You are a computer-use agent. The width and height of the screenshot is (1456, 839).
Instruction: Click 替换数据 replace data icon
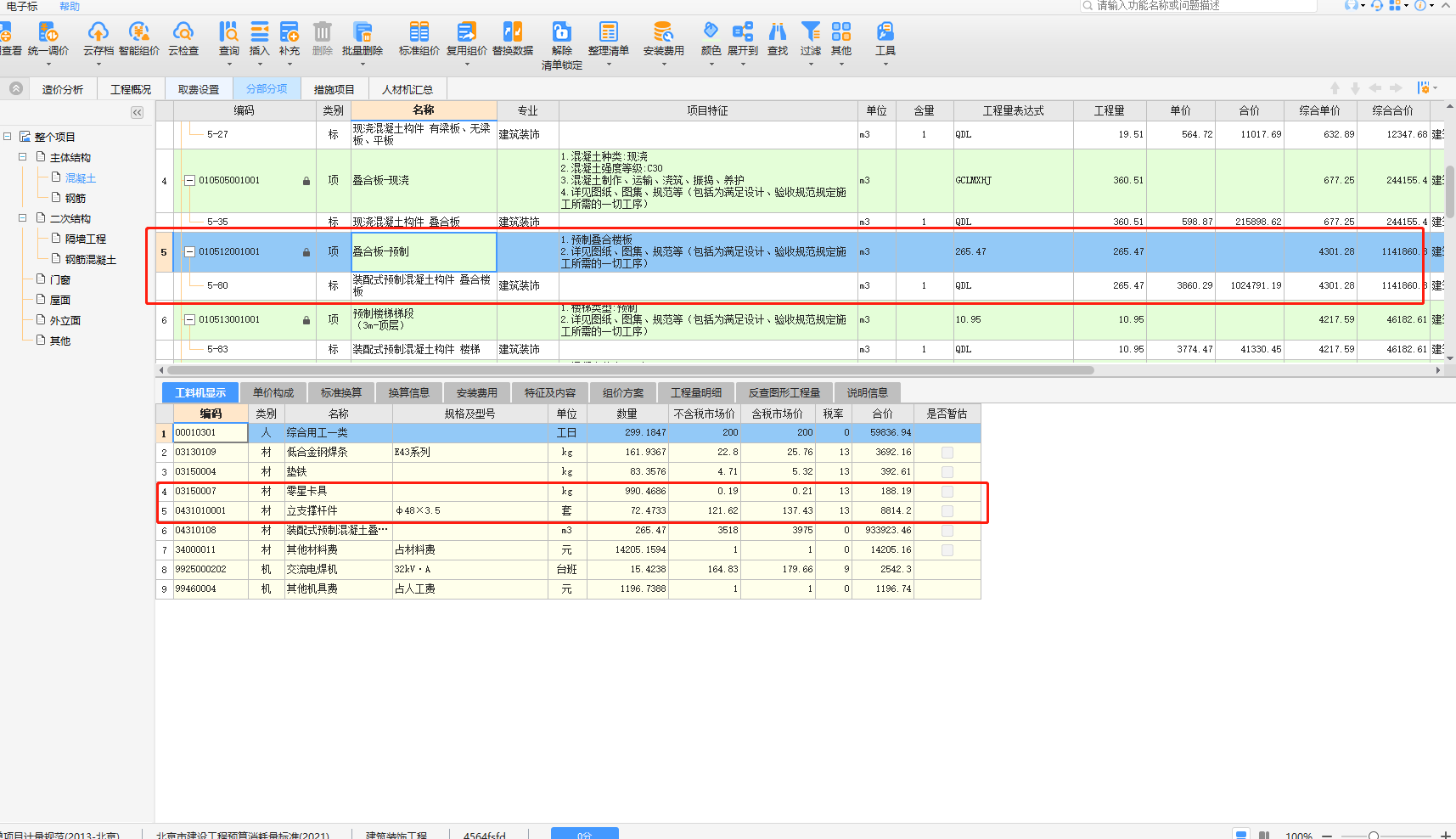click(513, 34)
